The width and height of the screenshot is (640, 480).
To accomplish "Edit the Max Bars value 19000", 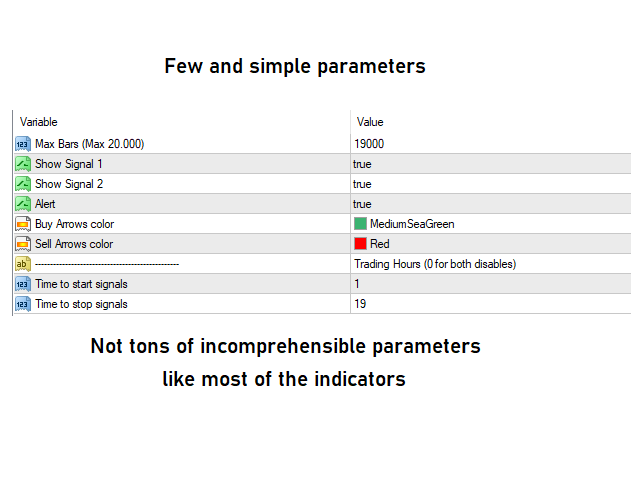I will (x=491, y=144).
